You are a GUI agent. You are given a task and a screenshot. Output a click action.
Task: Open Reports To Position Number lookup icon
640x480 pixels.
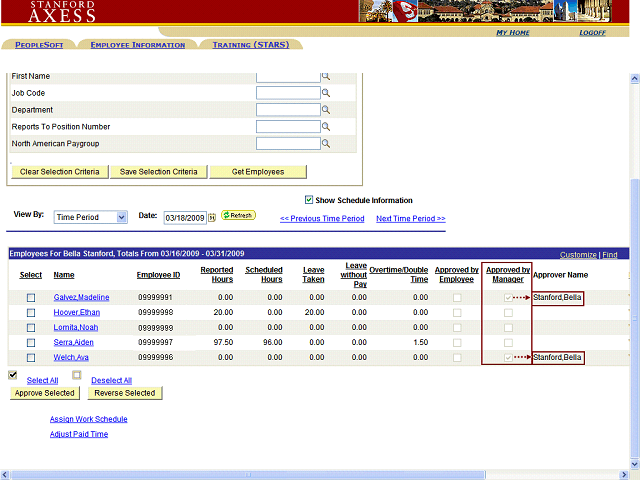[325, 127]
